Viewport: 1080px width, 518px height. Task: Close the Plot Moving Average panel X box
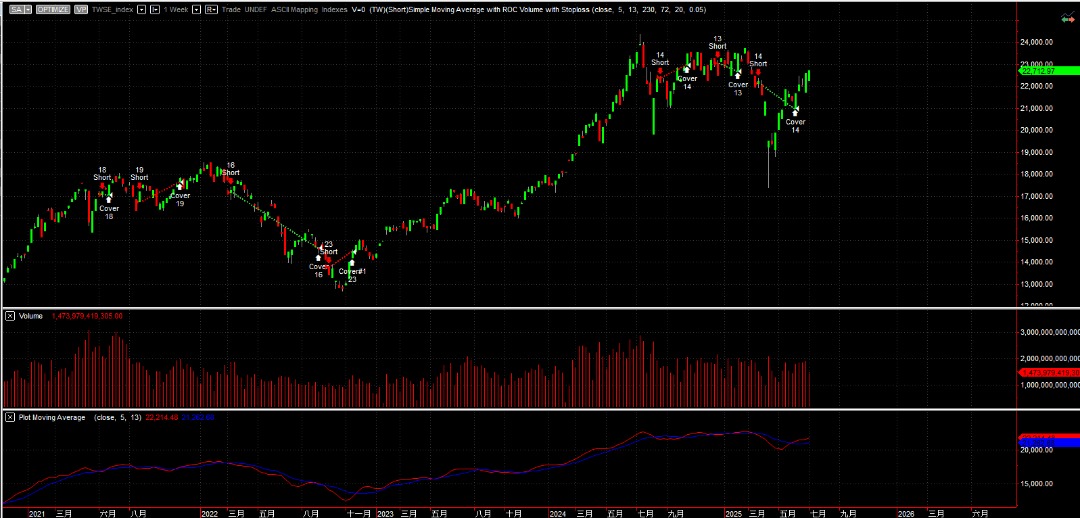(10, 417)
